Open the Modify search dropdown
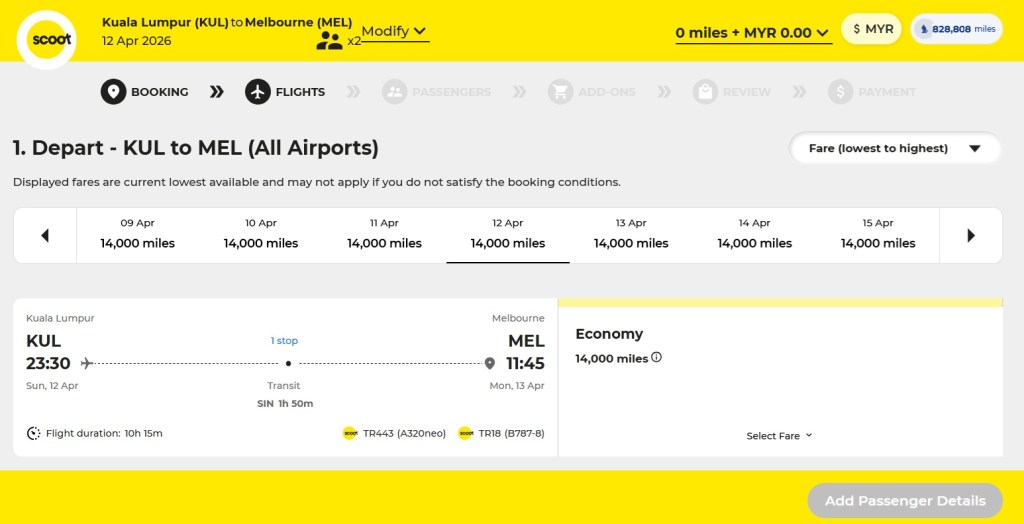The image size is (1024, 524). click(x=394, y=32)
